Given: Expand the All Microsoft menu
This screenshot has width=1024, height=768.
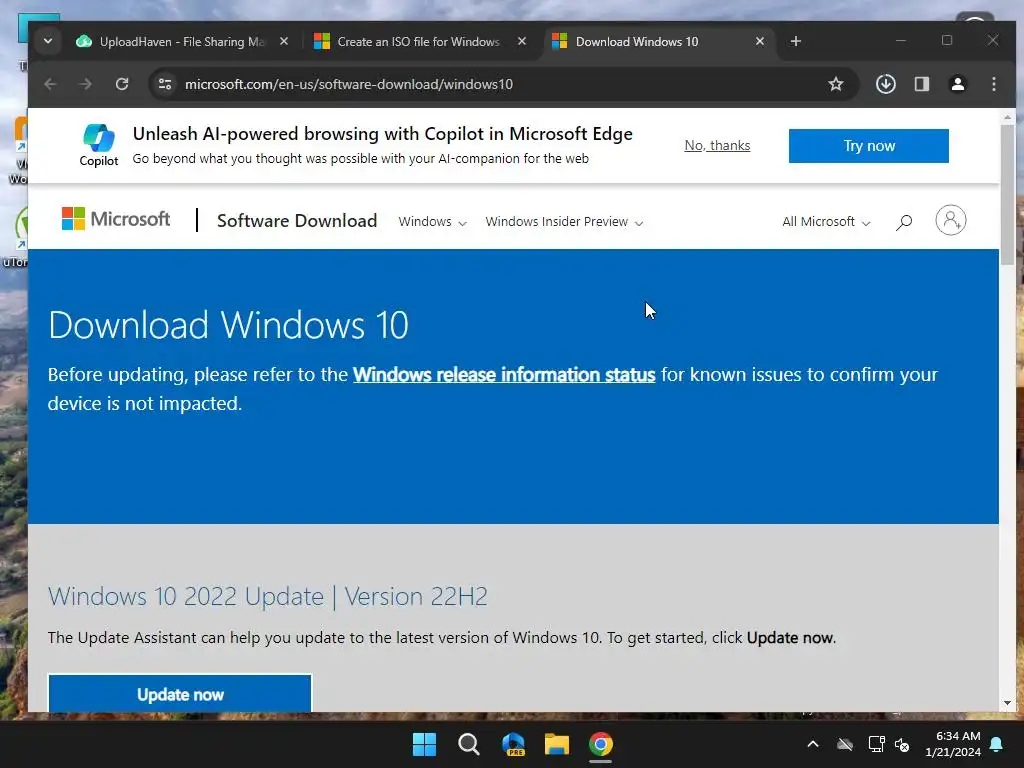Looking at the screenshot, I should tap(826, 221).
